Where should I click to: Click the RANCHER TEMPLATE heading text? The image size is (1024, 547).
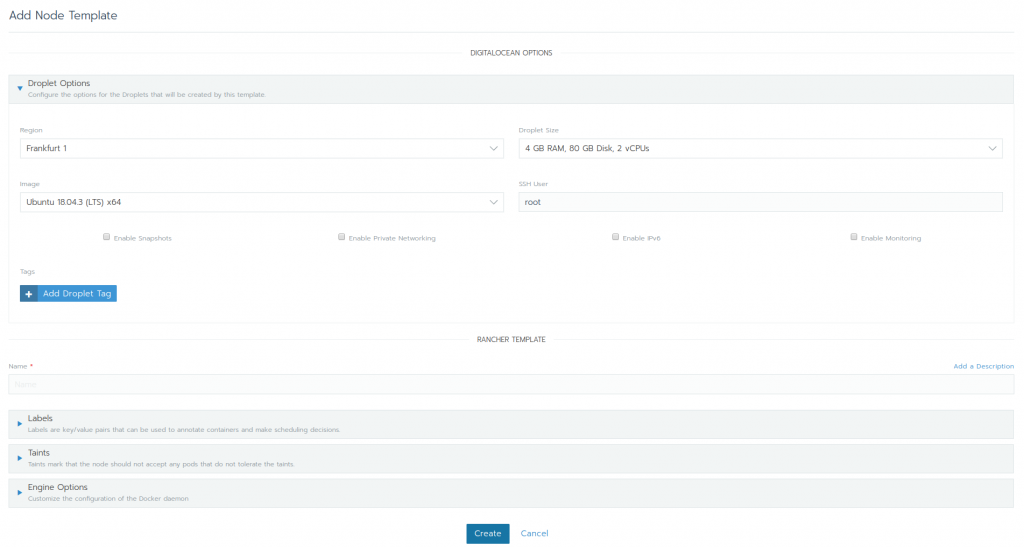[511, 339]
